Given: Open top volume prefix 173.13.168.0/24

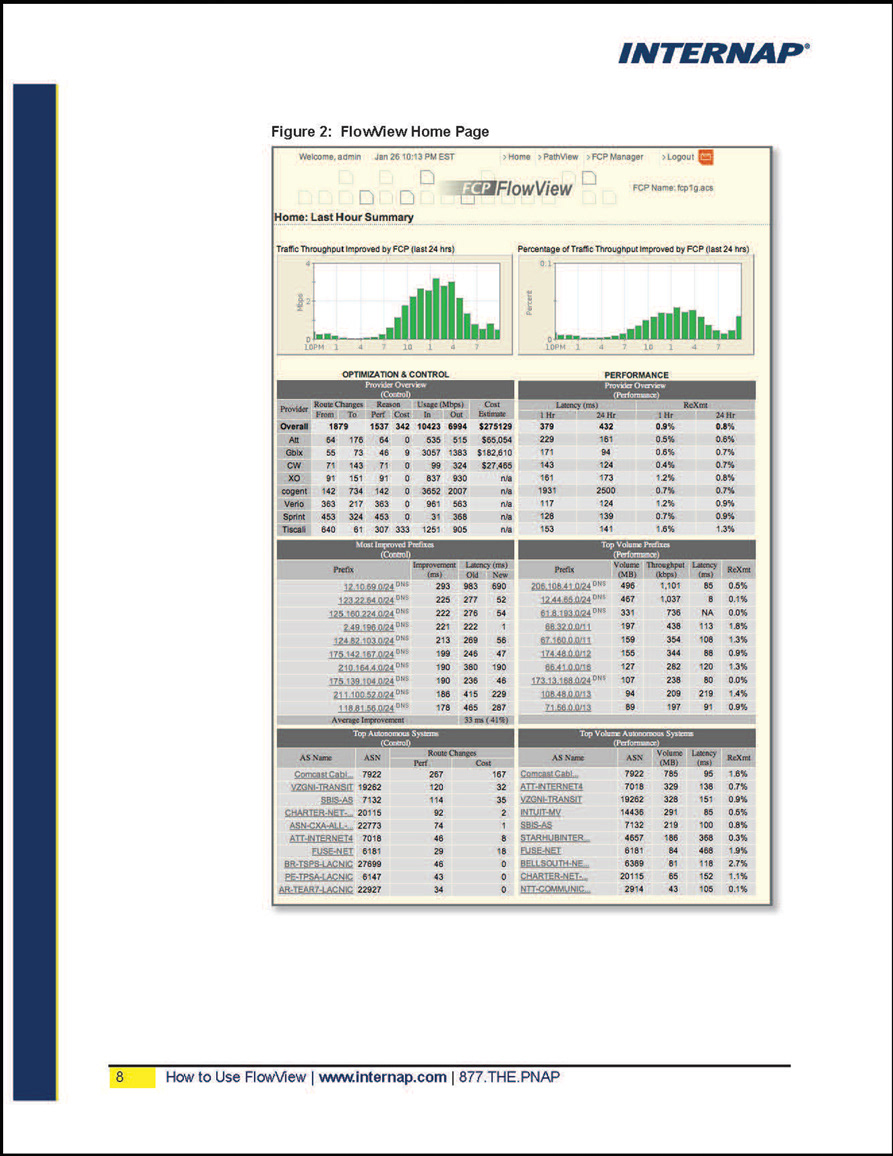Looking at the screenshot, I should (561, 680).
